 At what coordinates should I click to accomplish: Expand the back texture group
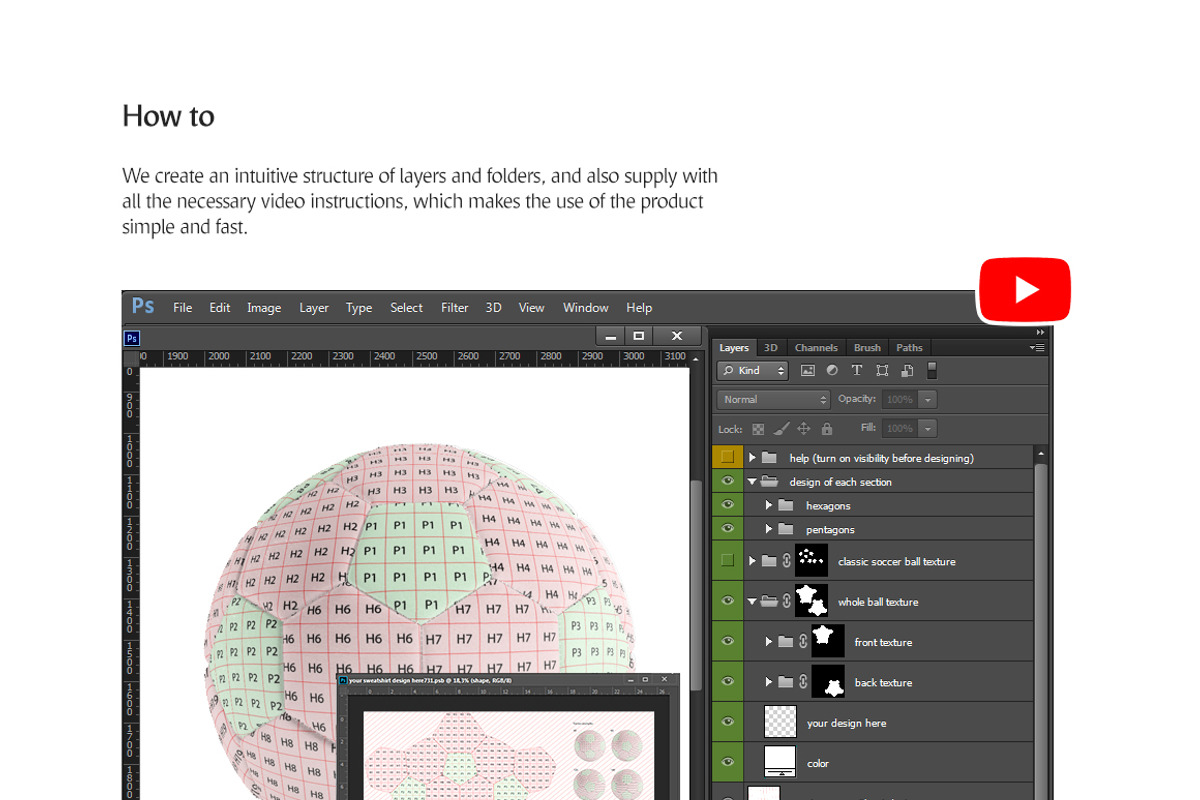pyautogui.click(x=769, y=682)
